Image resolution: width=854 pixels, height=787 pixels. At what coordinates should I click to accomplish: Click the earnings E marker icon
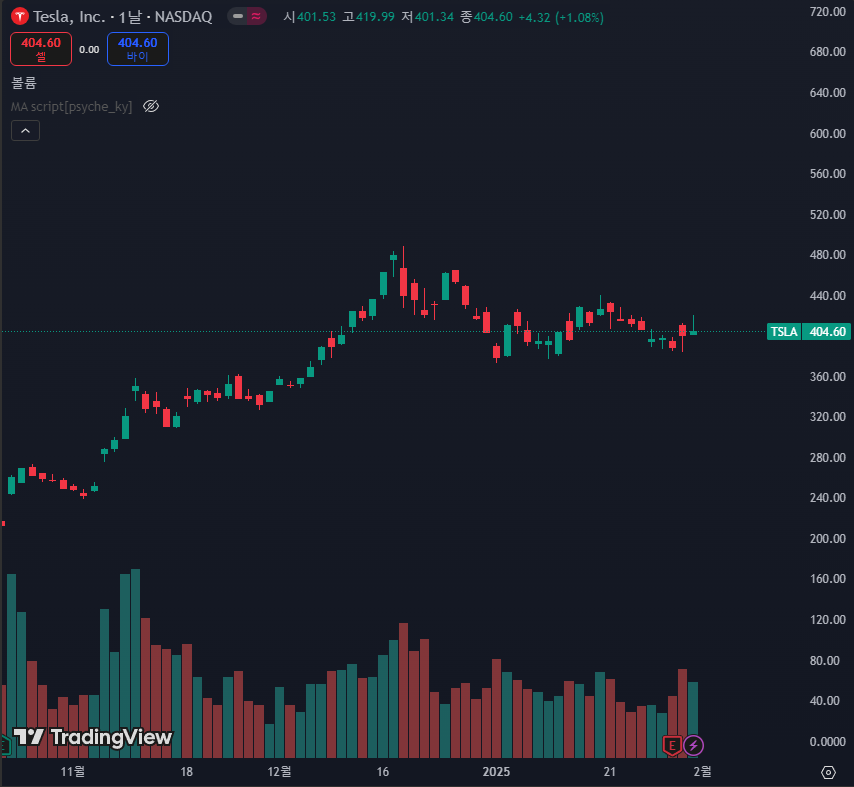[x=672, y=745]
